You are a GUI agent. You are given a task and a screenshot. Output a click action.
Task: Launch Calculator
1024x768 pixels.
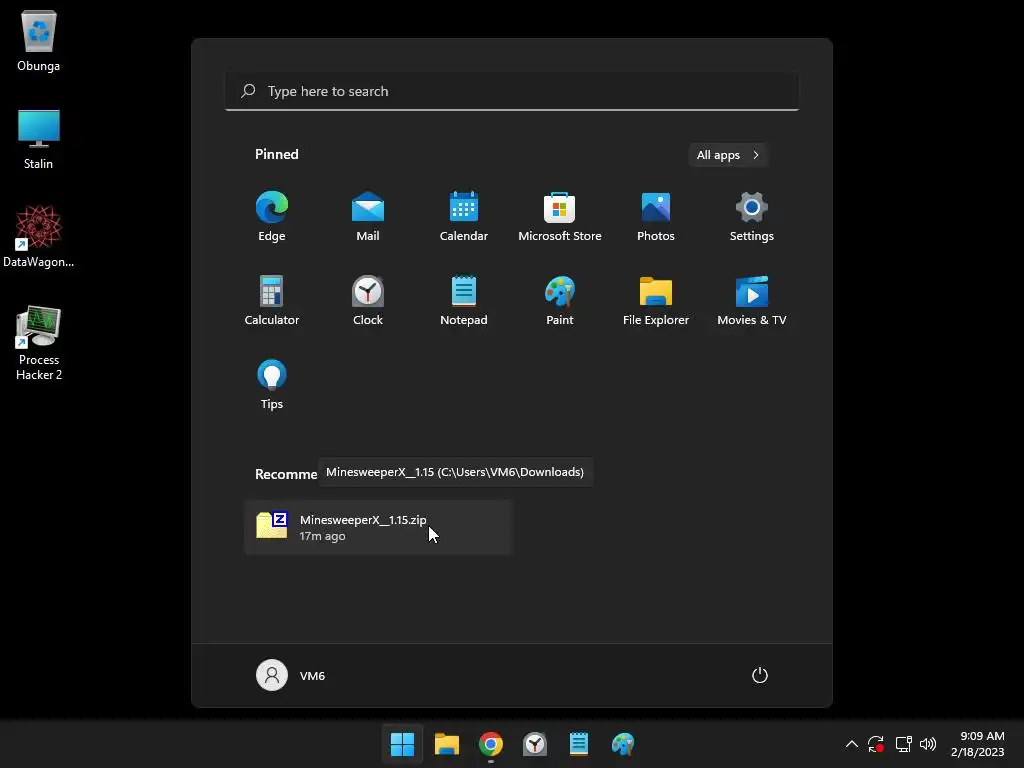(x=272, y=300)
